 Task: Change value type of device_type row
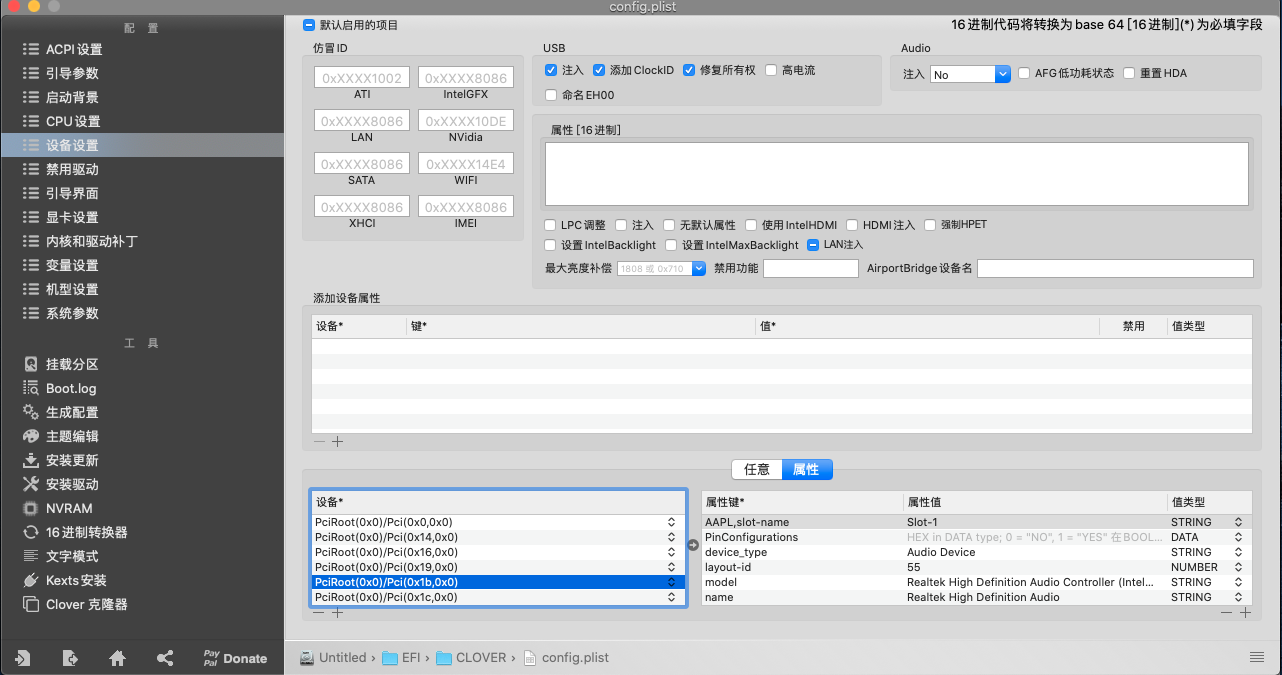pos(1238,552)
